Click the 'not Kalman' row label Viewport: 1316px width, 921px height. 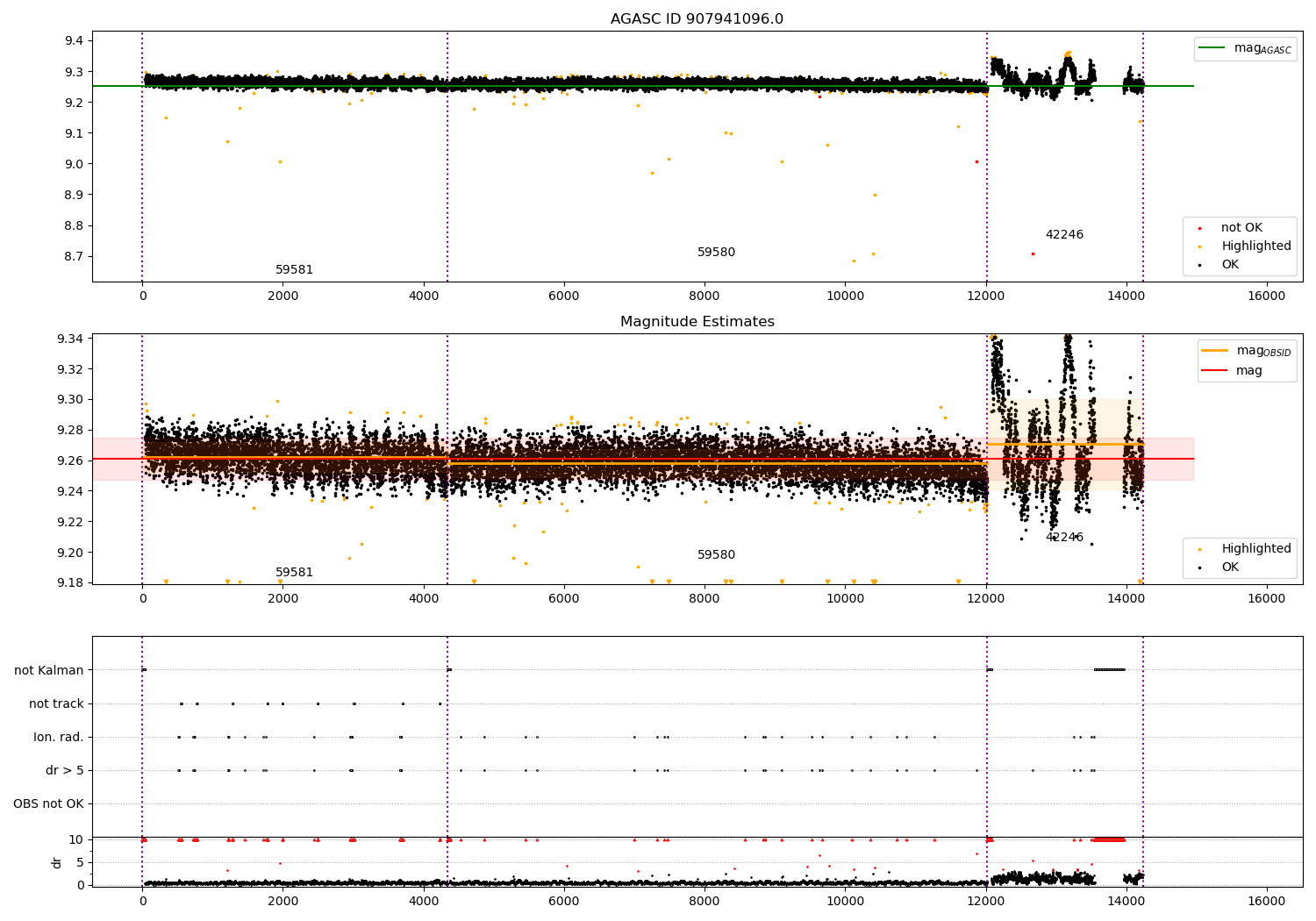pos(49,671)
